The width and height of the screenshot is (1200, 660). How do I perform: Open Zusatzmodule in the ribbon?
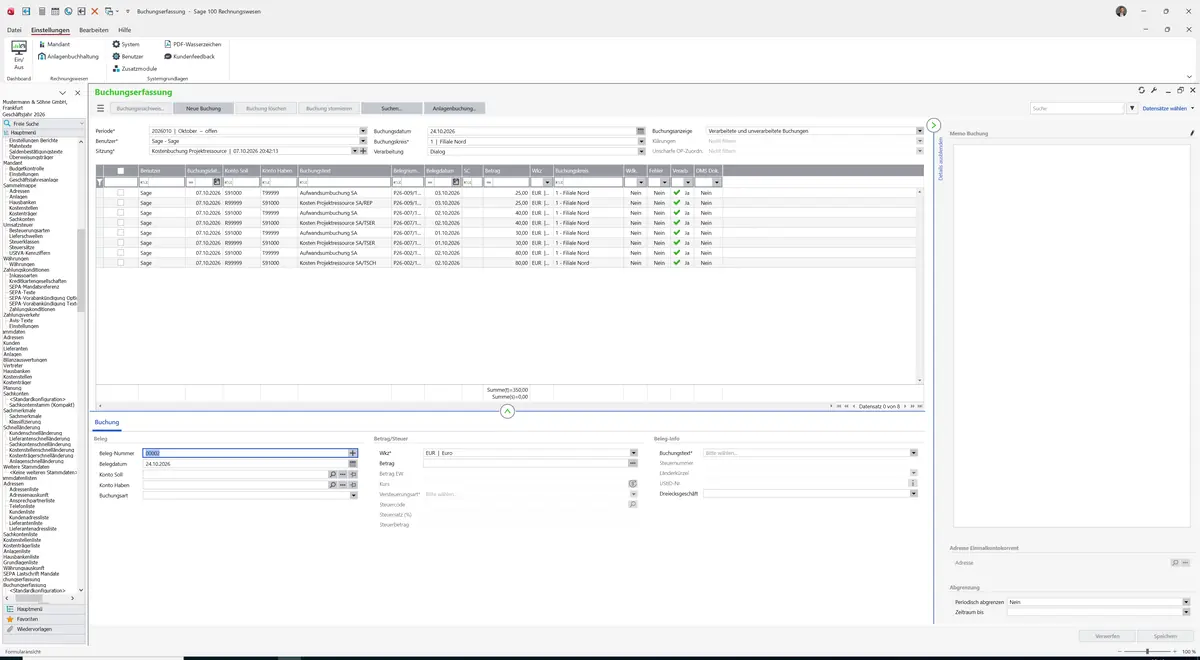pos(134,68)
